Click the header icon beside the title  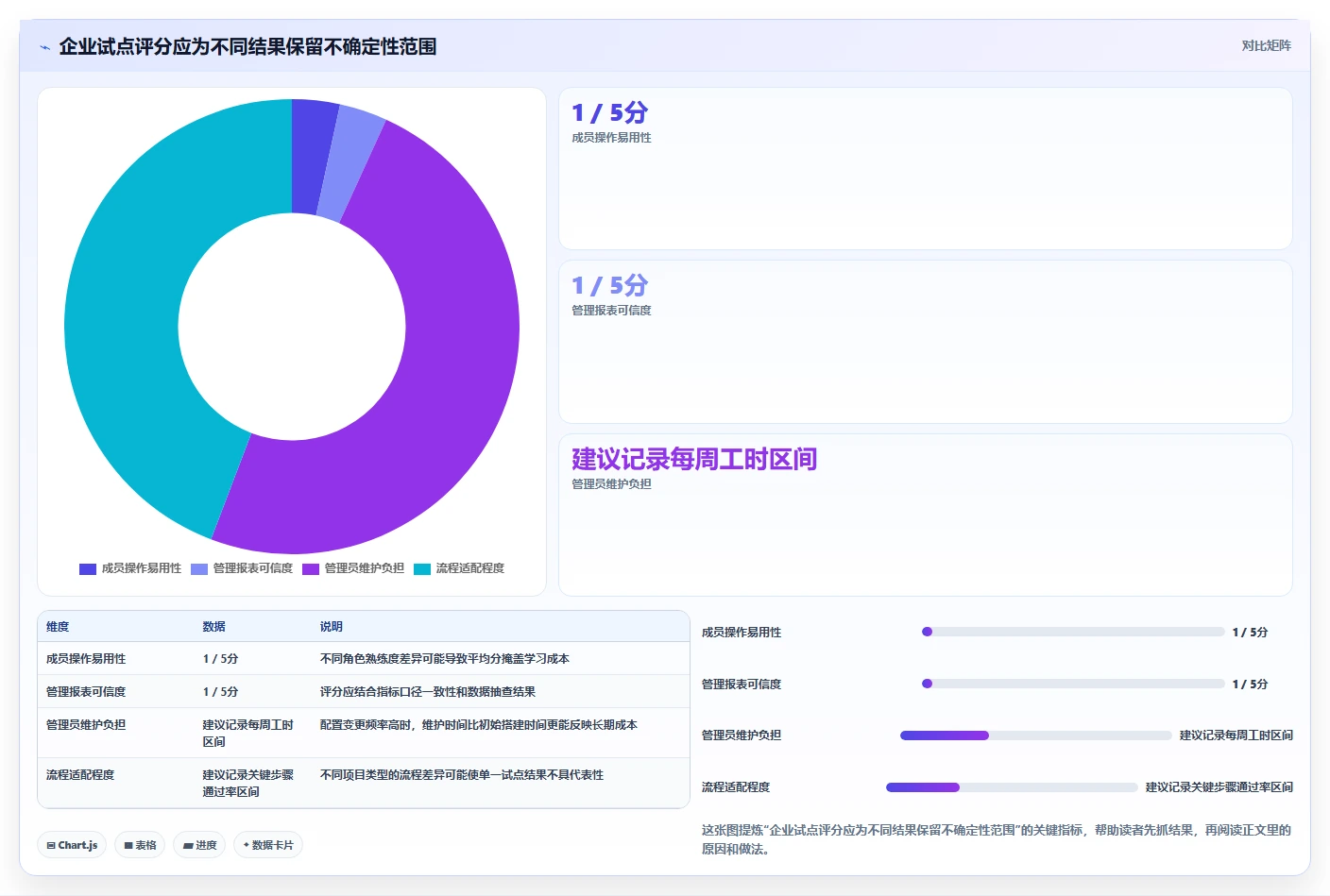click(44, 47)
